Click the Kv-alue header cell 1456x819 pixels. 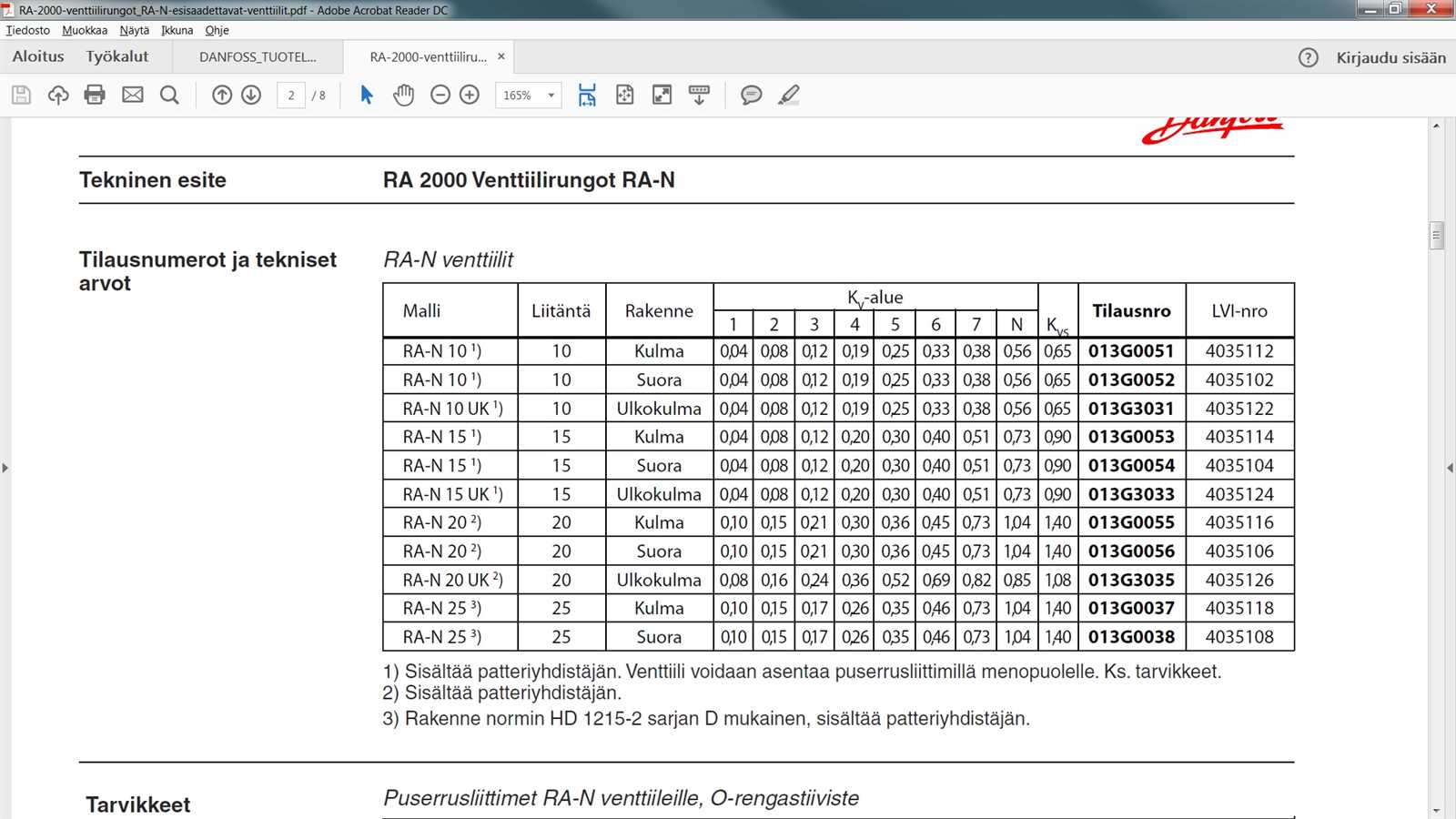875,298
